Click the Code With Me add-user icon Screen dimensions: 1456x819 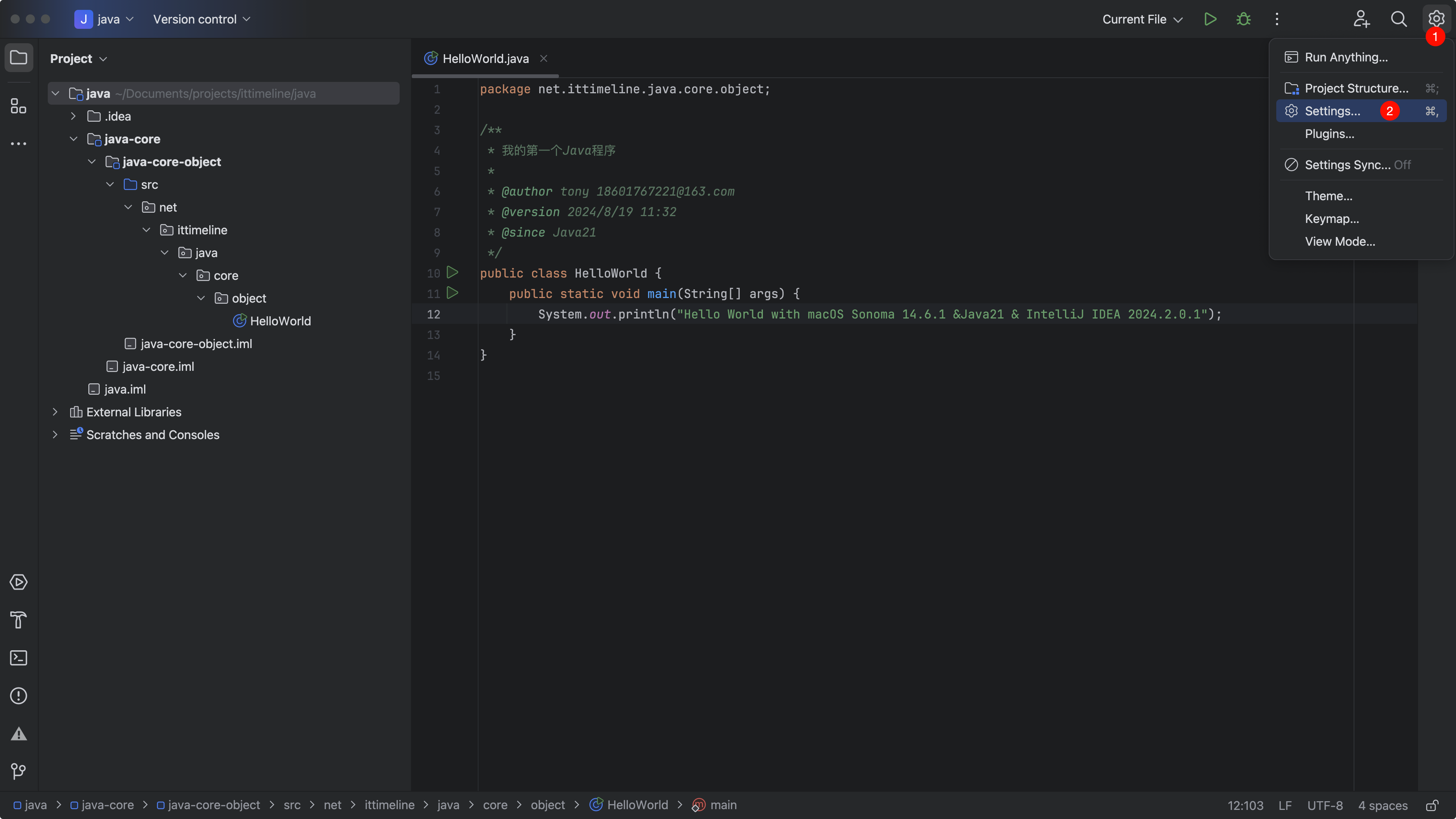coord(1361,19)
